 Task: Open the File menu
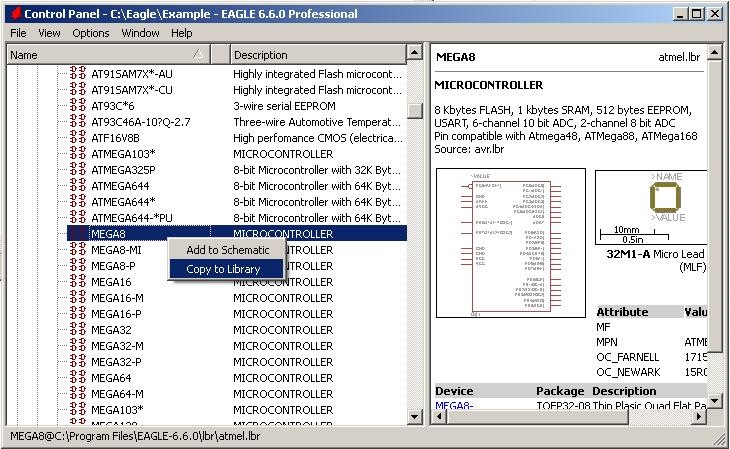pyautogui.click(x=18, y=33)
